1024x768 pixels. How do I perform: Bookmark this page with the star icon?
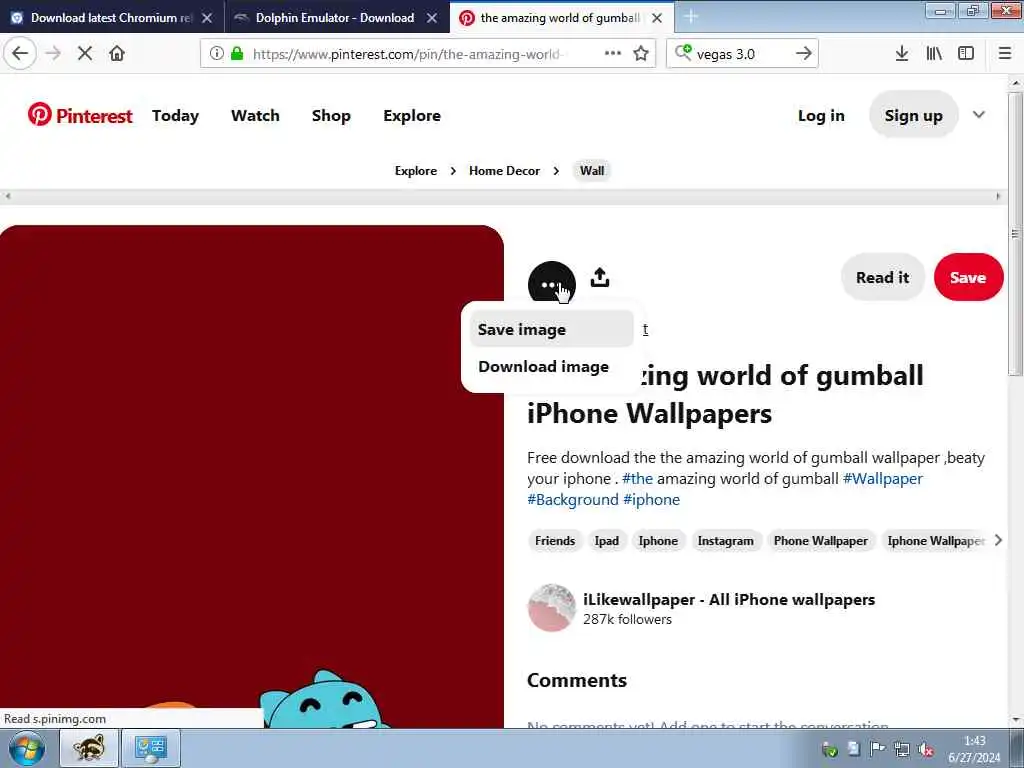641,53
